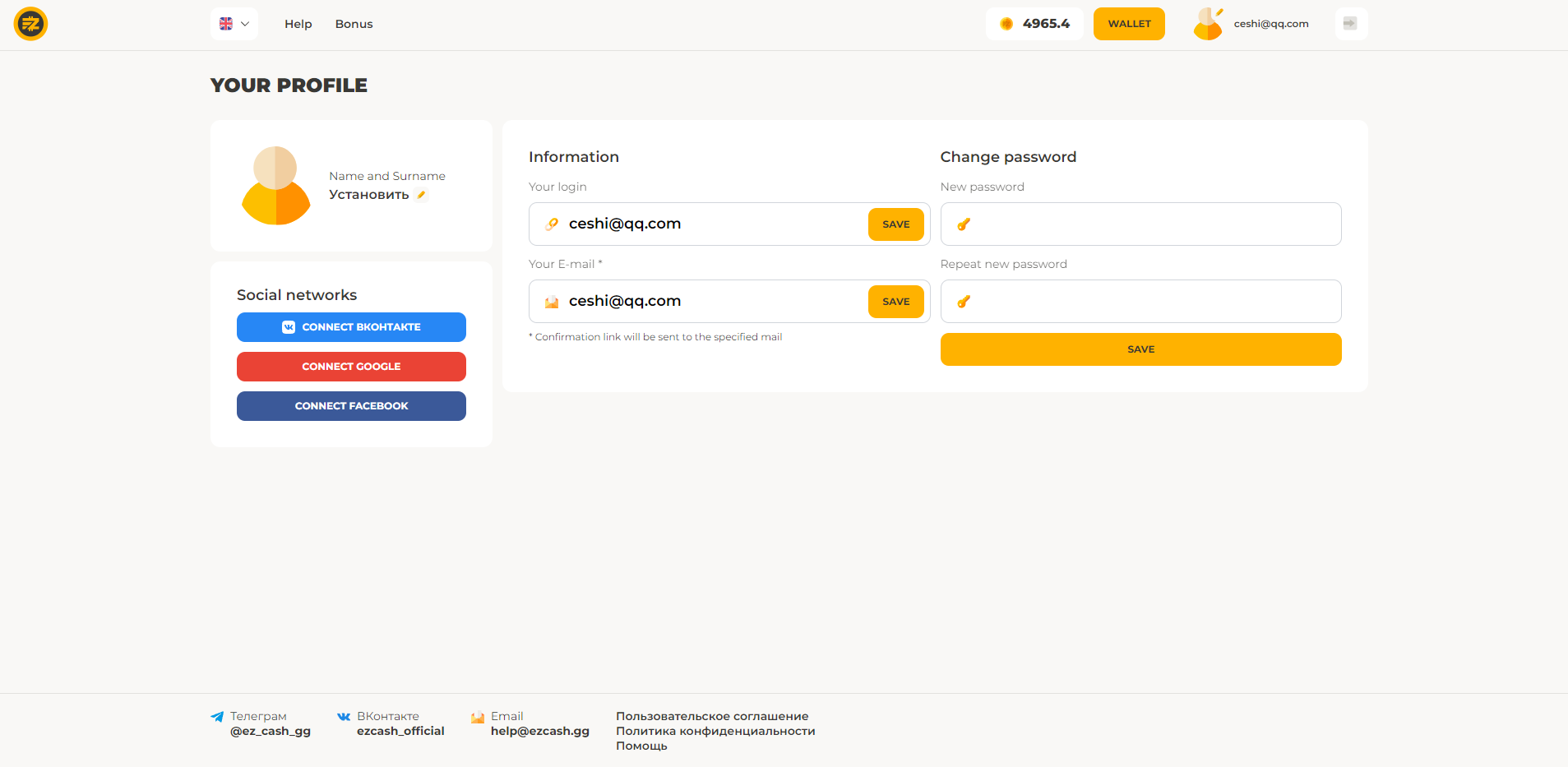Open the Help menu item
This screenshot has height=767, width=1568.
tap(298, 24)
